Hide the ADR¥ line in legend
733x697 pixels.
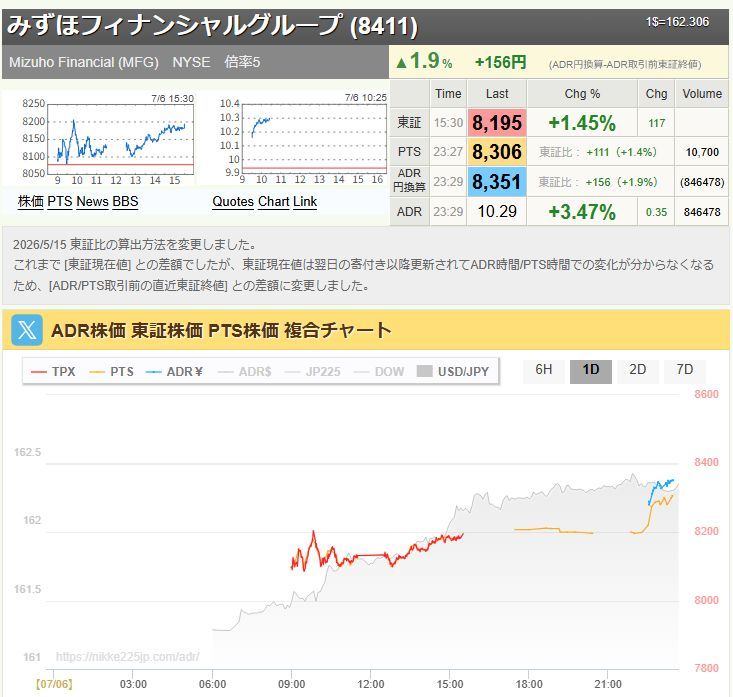174,372
